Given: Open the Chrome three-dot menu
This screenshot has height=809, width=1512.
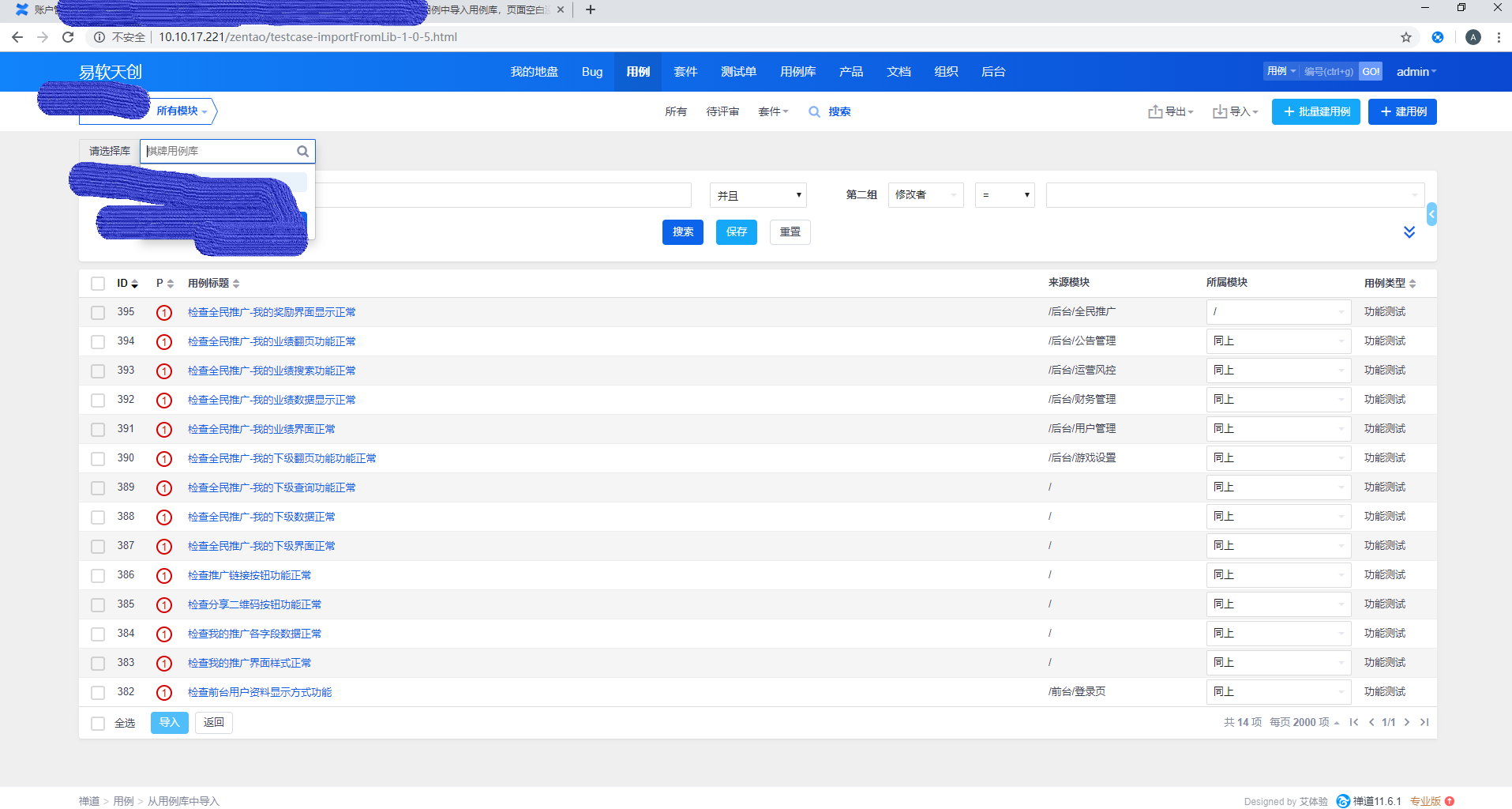Looking at the screenshot, I should [x=1499, y=37].
